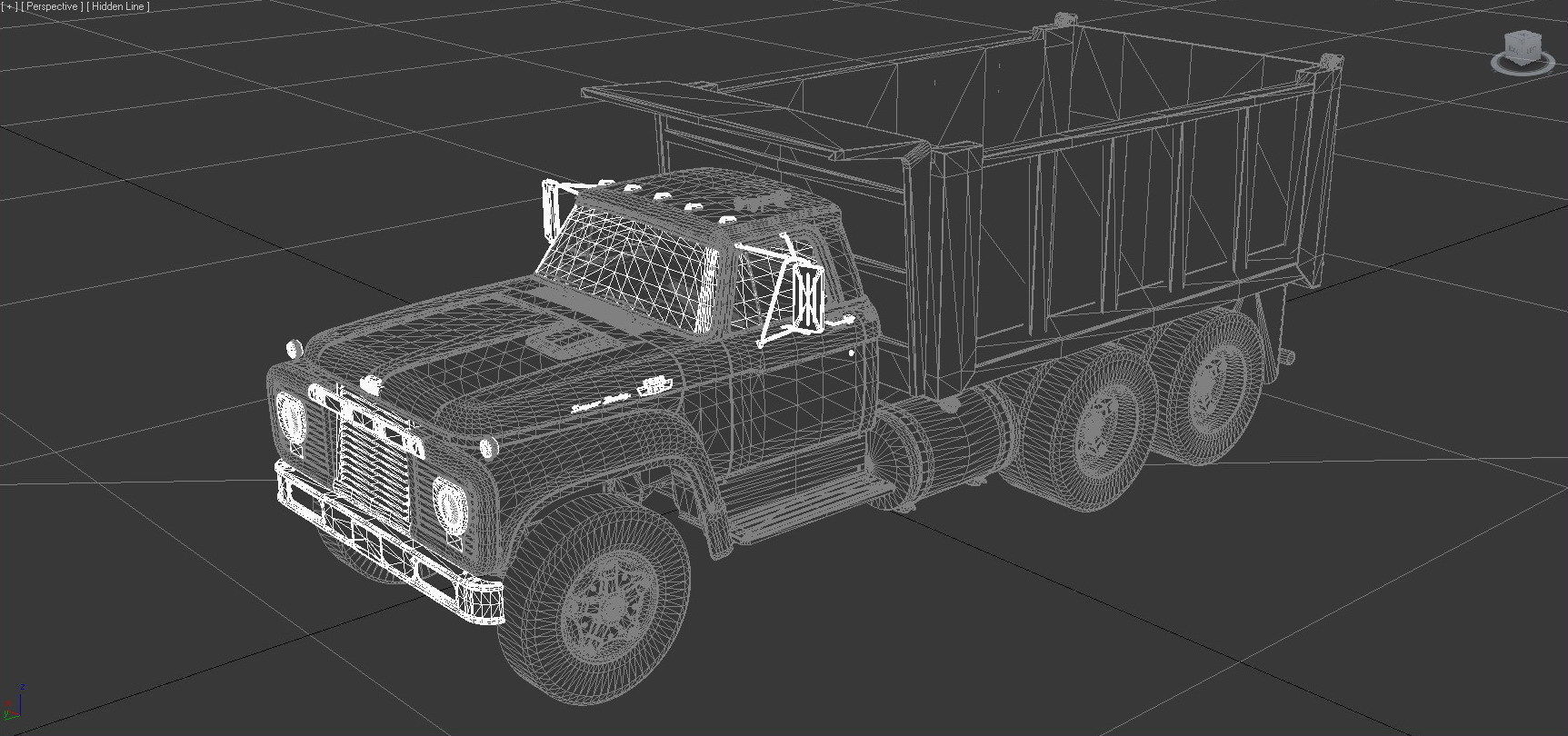This screenshot has width=1568, height=736.
Task: Select the truck's front wheel mesh
Action: (594, 598)
